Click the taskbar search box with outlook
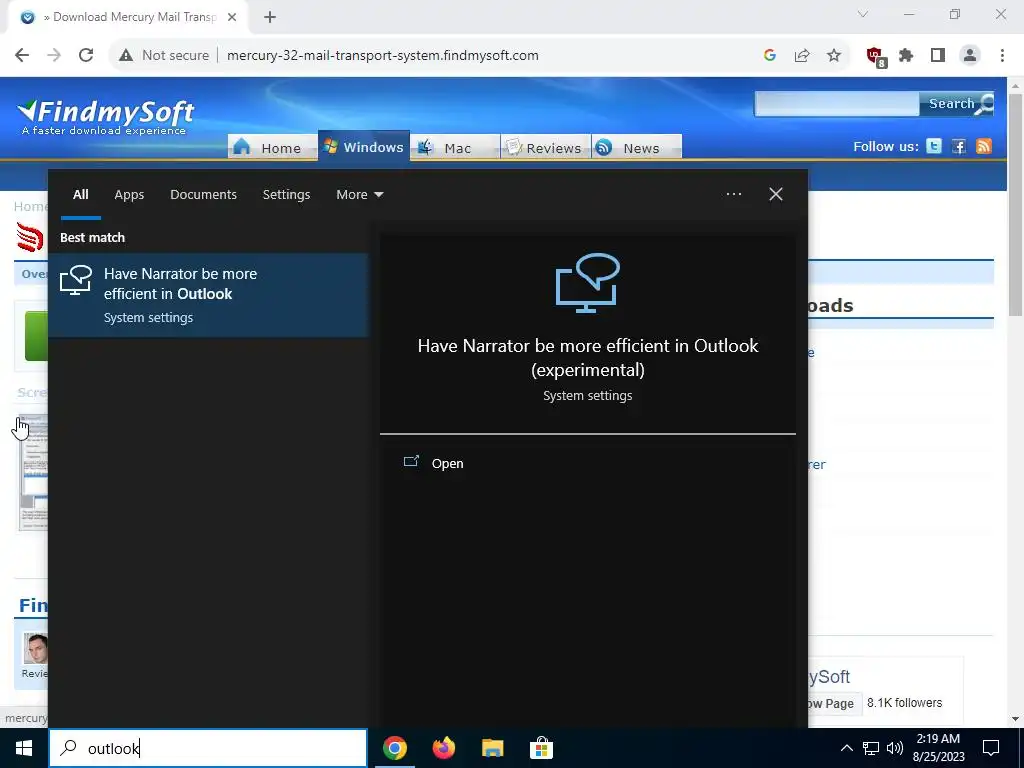The height and width of the screenshot is (768, 1024). click(x=208, y=748)
